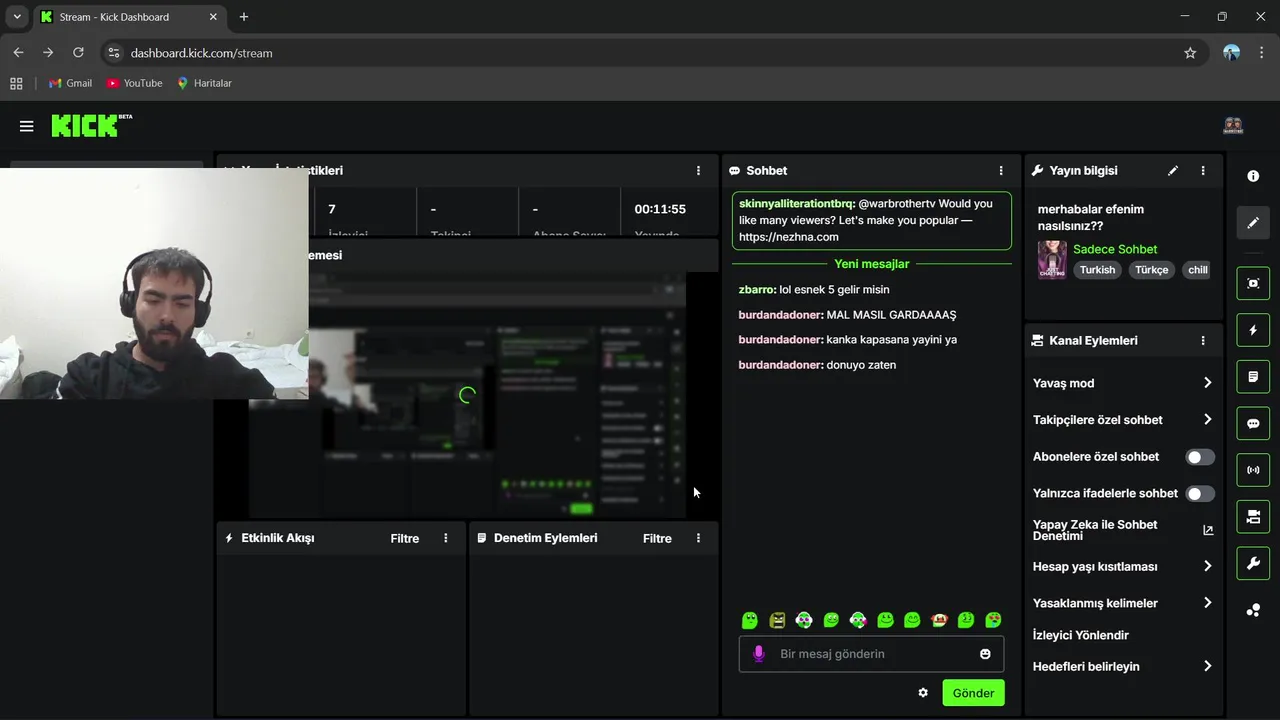Expand Takipçilere özel sohbet options
This screenshot has height=720, width=1280.
click(1123, 420)
